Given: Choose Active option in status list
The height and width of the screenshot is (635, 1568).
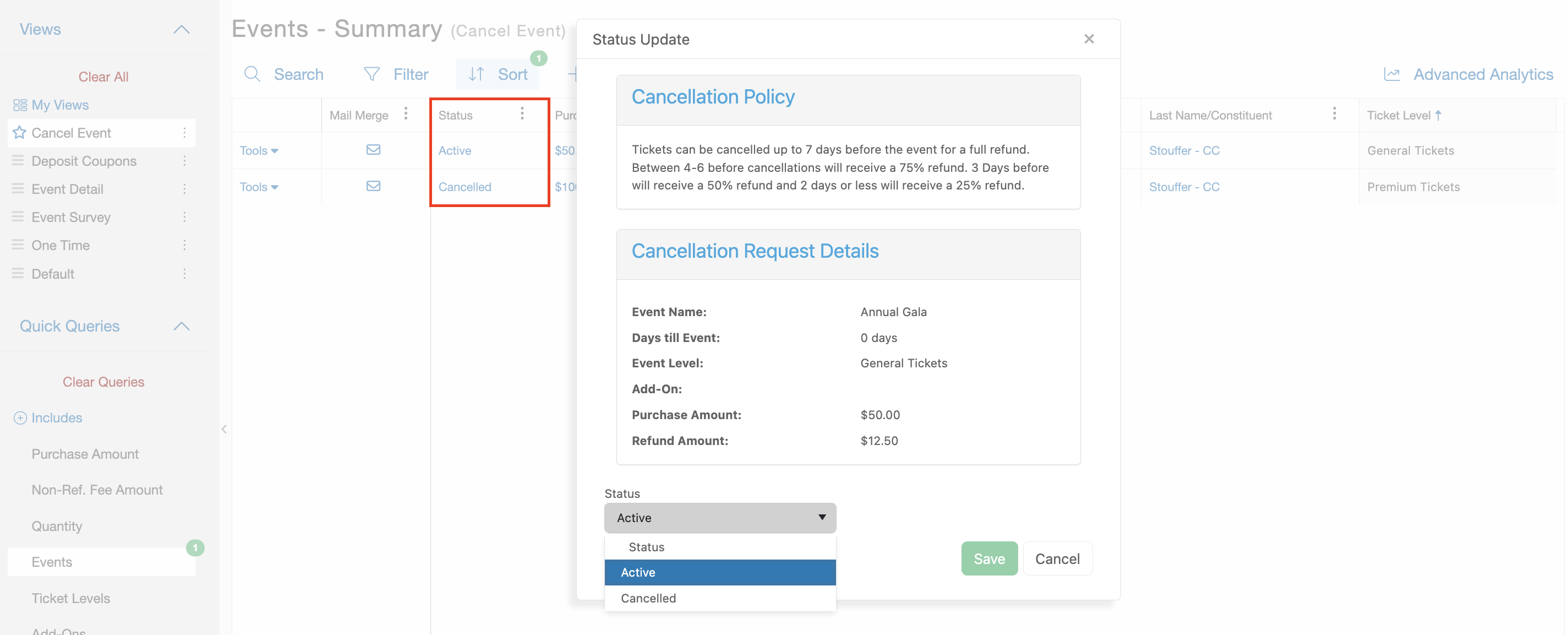Looking at the screenshot, I should [638, 572].
